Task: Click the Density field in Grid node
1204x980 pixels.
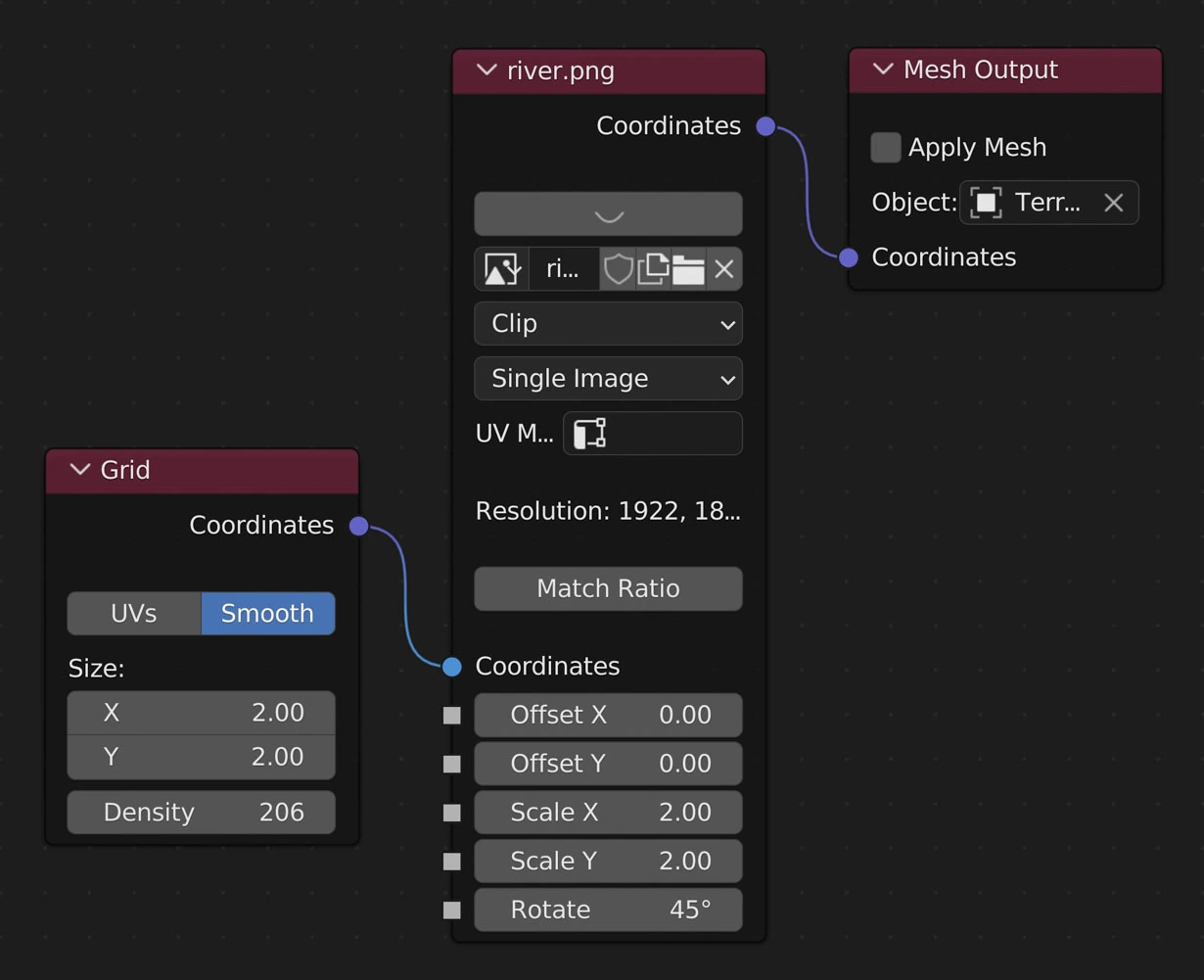Action: pos(201,813)
